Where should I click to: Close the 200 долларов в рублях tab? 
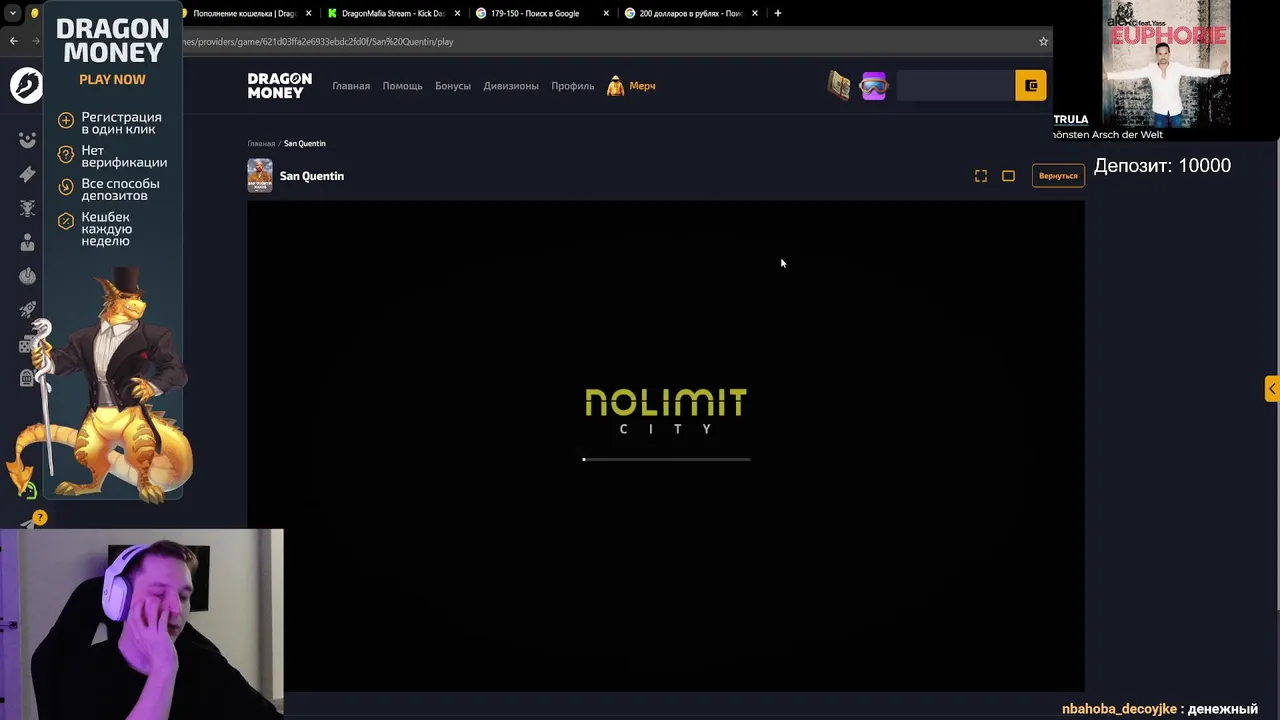755,13
